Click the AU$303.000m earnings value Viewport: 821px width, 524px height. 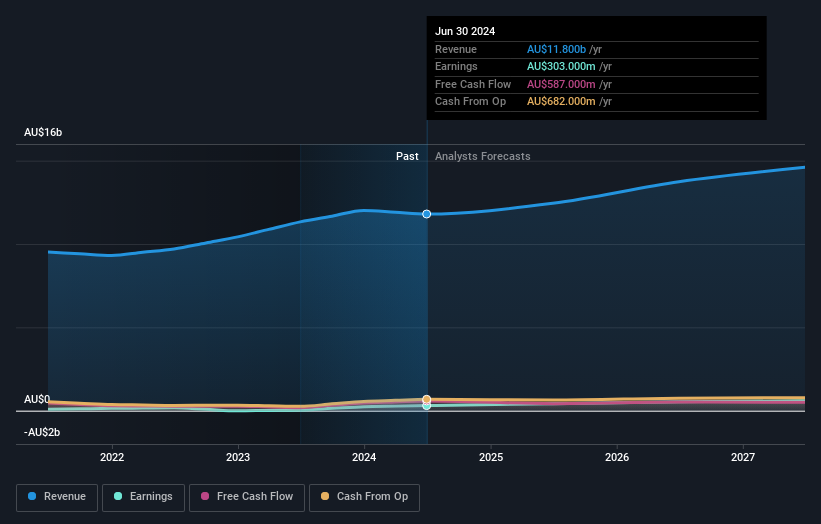tap(561, 66)
